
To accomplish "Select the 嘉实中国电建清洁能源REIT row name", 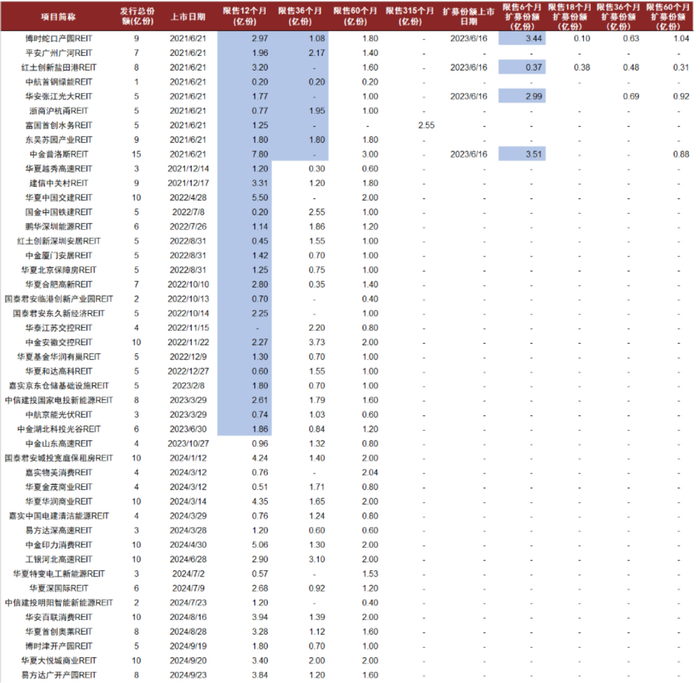I will pos(58,516).
